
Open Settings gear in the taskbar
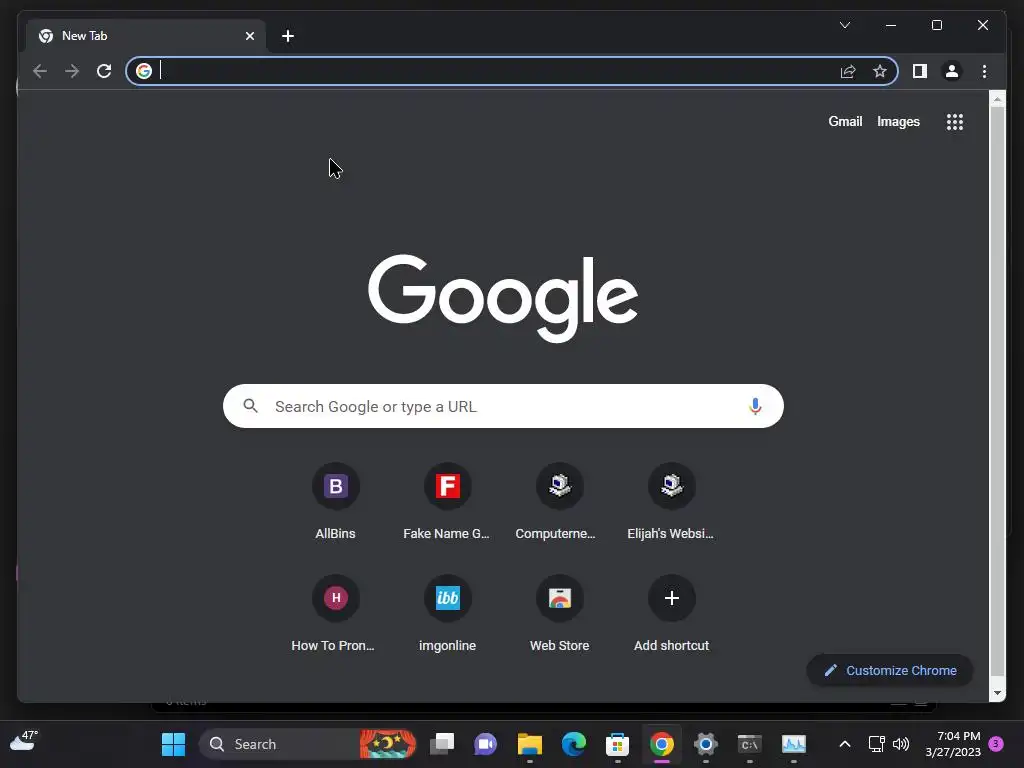pyautogui.click(x=705, y=744)
